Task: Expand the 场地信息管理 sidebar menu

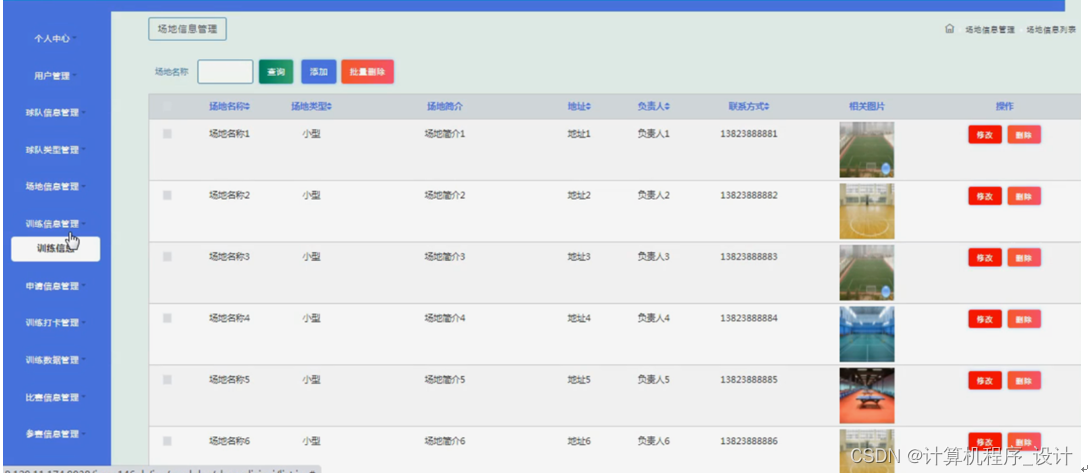Action: tap(54, 186)
